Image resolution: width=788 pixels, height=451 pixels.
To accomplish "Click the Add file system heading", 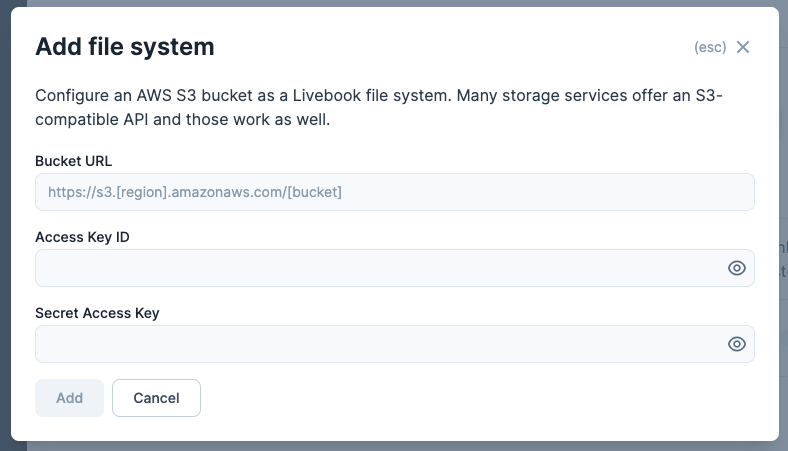I will (x=125, y=47).
